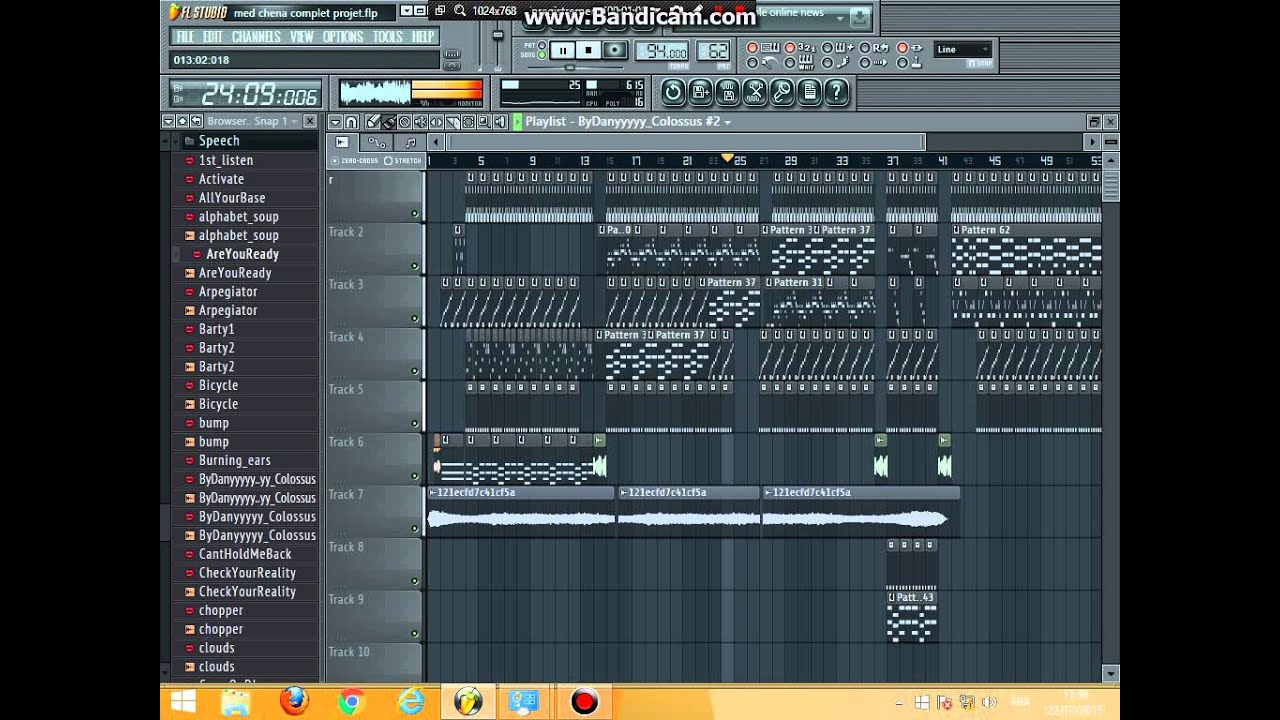1280x720 pixels.
Task: Click the record button in transport
Action: point(614,50)
